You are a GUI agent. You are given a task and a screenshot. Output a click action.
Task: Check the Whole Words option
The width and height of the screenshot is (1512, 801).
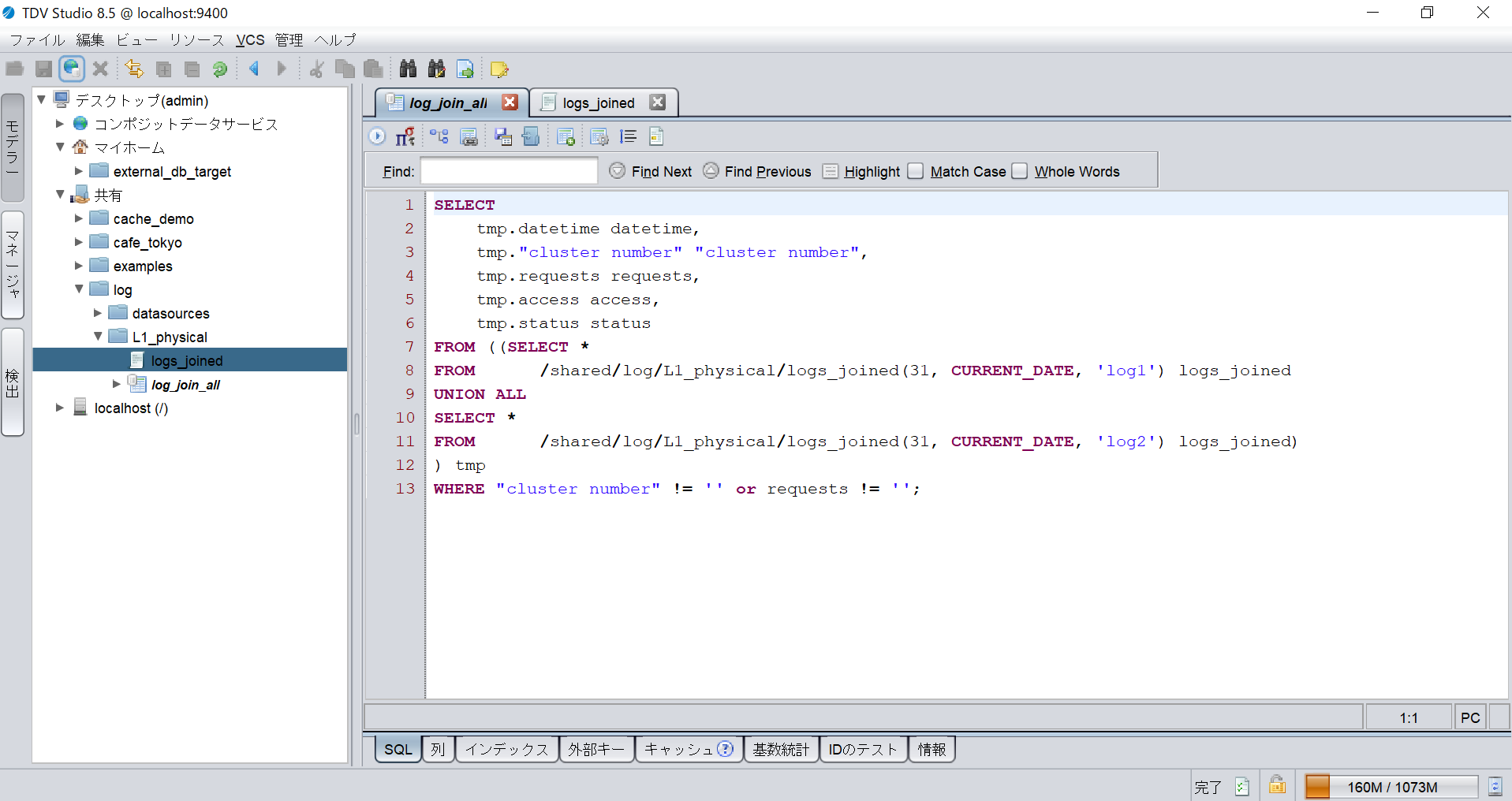click(1020, 171)
